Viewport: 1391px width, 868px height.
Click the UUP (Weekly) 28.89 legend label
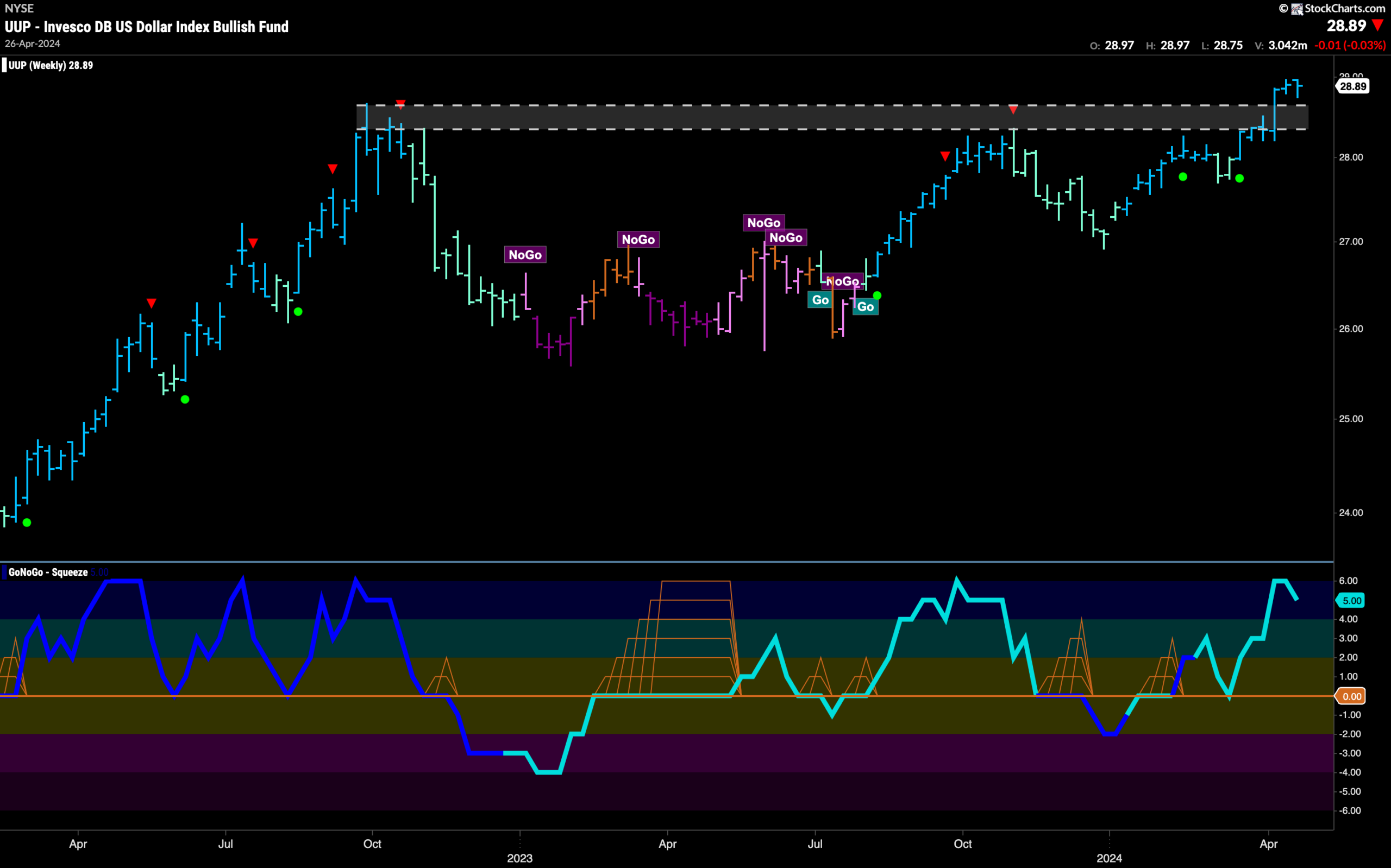pyautogui.click(x=51, y=65)
